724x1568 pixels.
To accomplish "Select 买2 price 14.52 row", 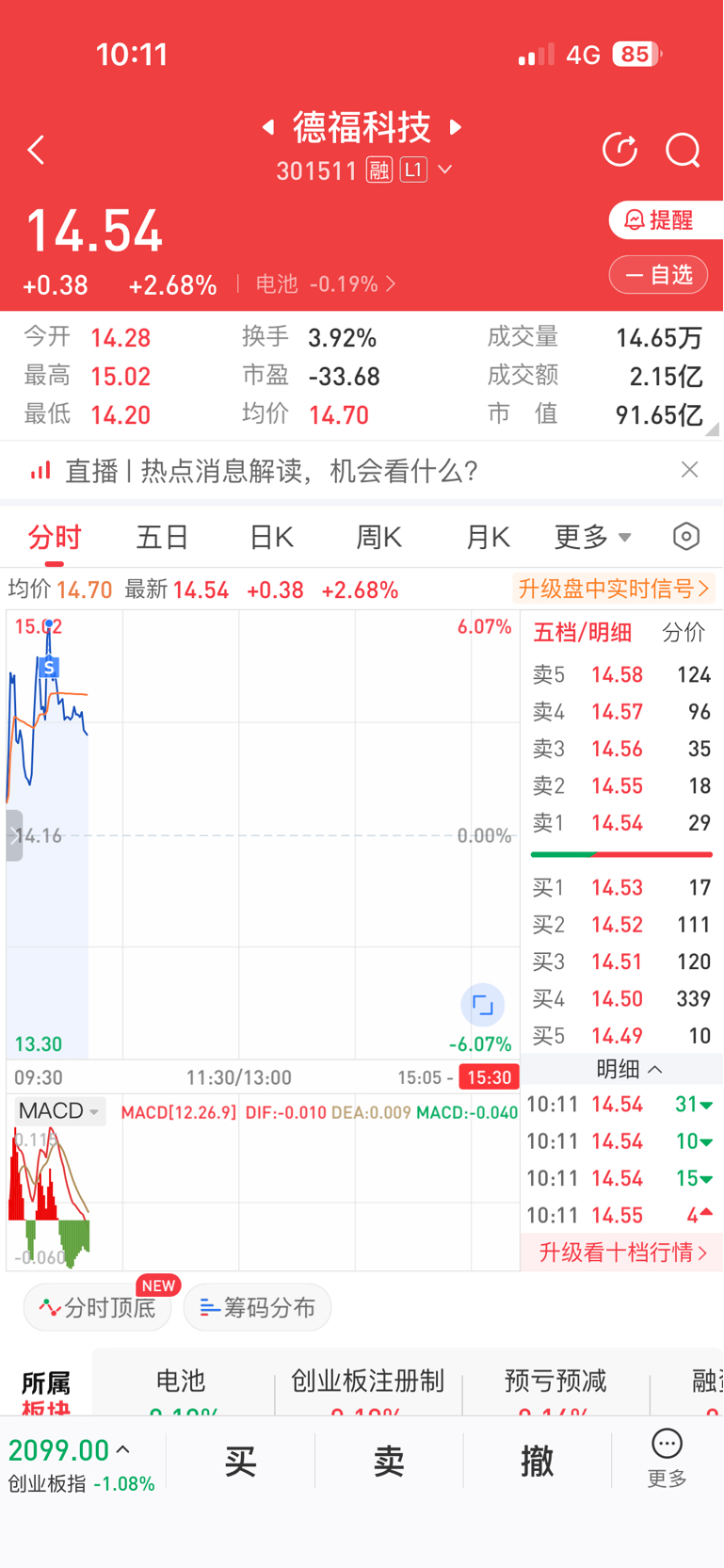I will pos(621,924).
